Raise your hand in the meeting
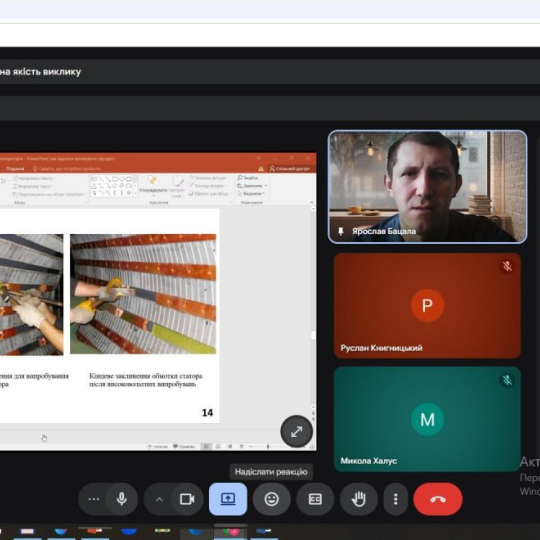This screenshot has width=540, height=540. pyautogui.click(x=359, y=499)
